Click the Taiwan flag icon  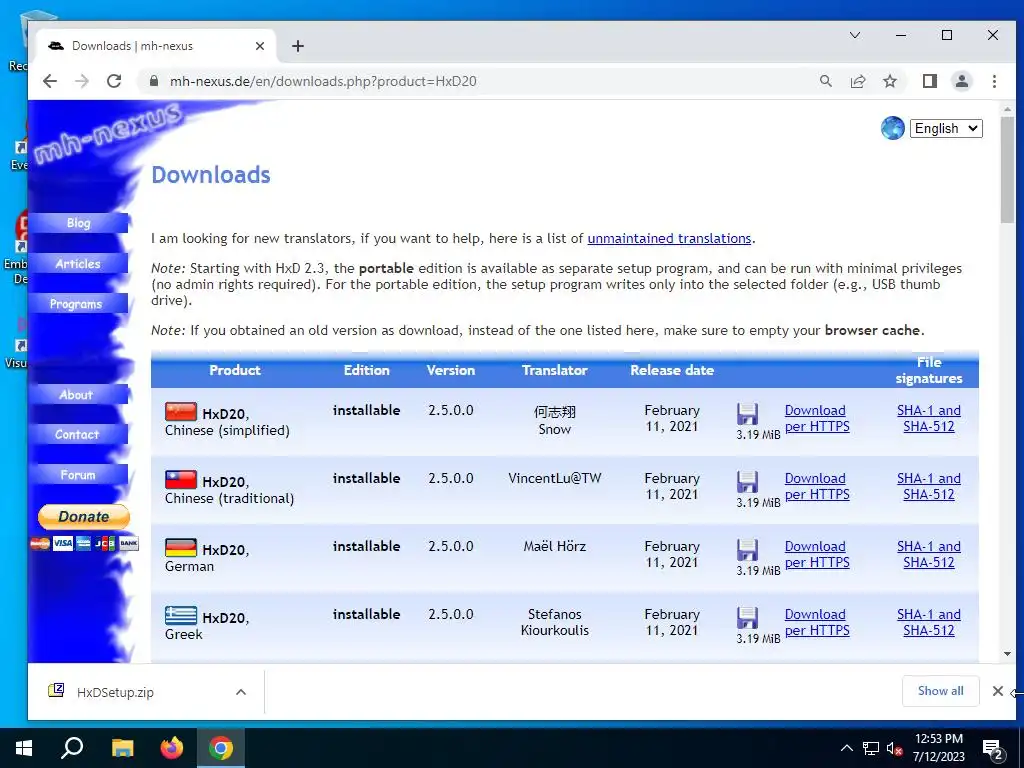pos(180,479)
